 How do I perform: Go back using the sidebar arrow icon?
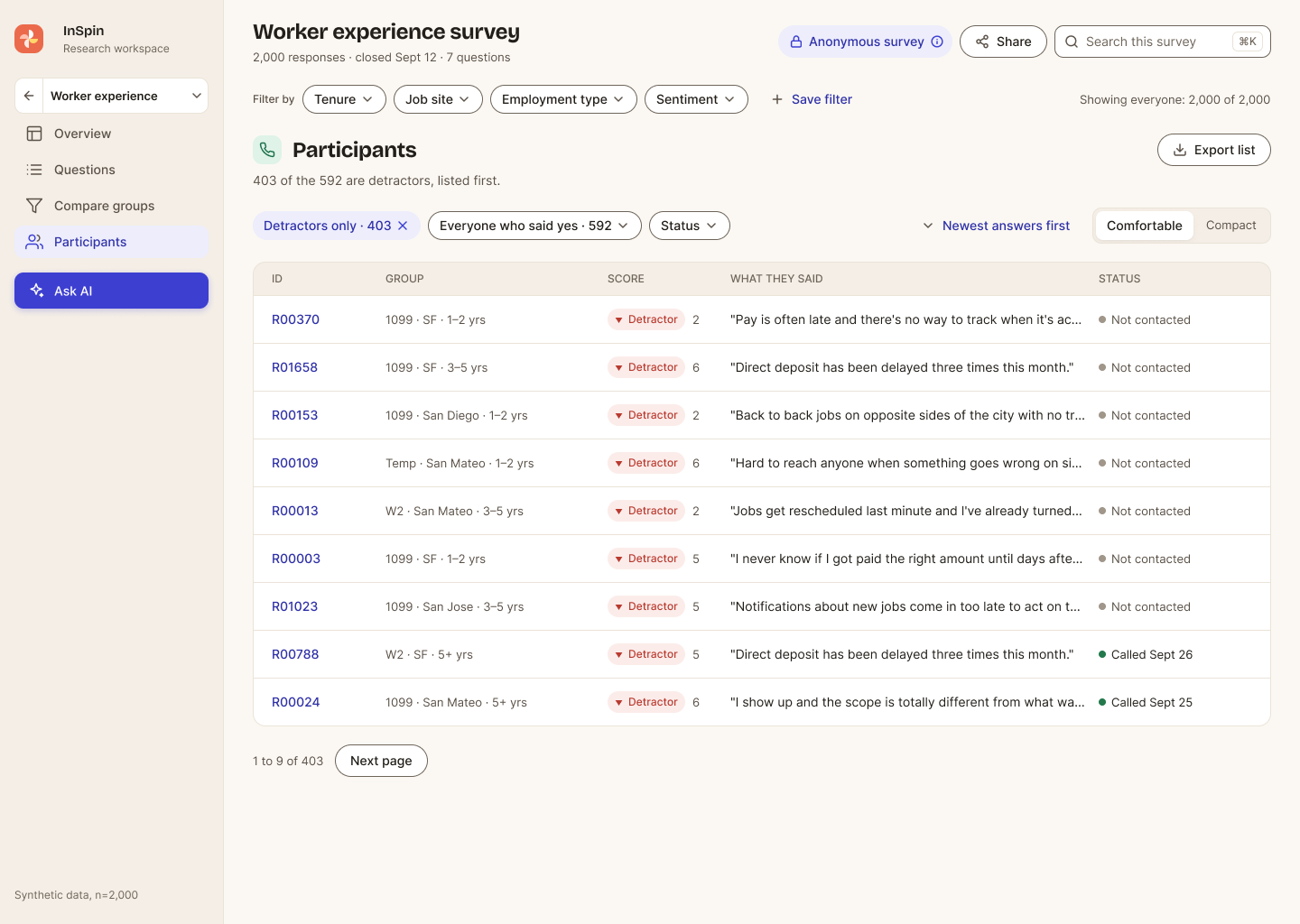[x=29, y=96]
